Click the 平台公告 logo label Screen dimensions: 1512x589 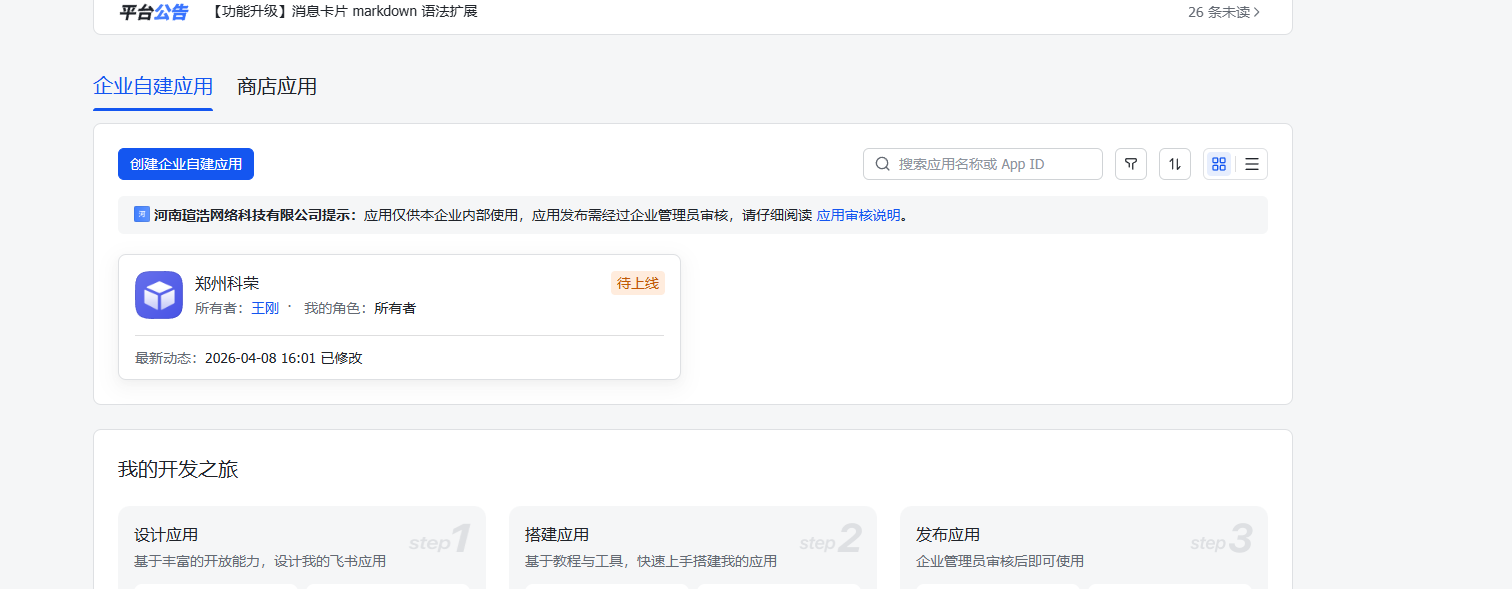[x=153, y=12]
